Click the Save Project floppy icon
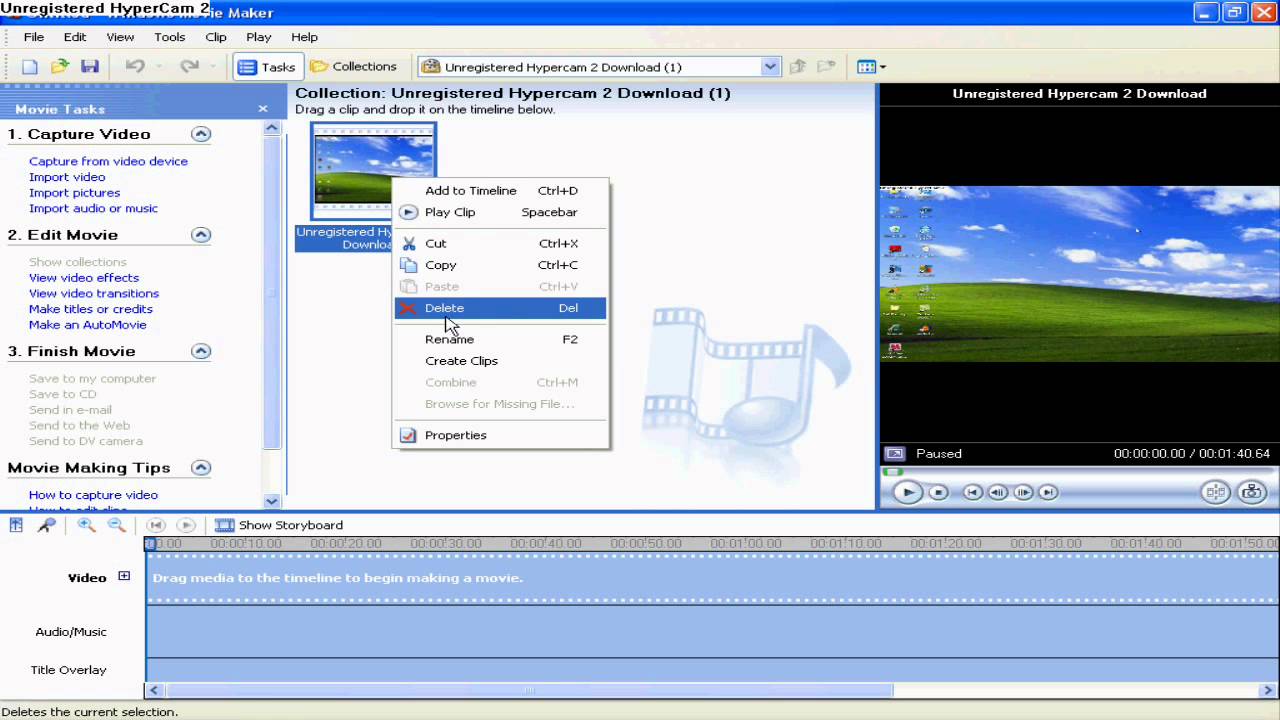This screenshot has width=1280, height=720. coord(90,67)
